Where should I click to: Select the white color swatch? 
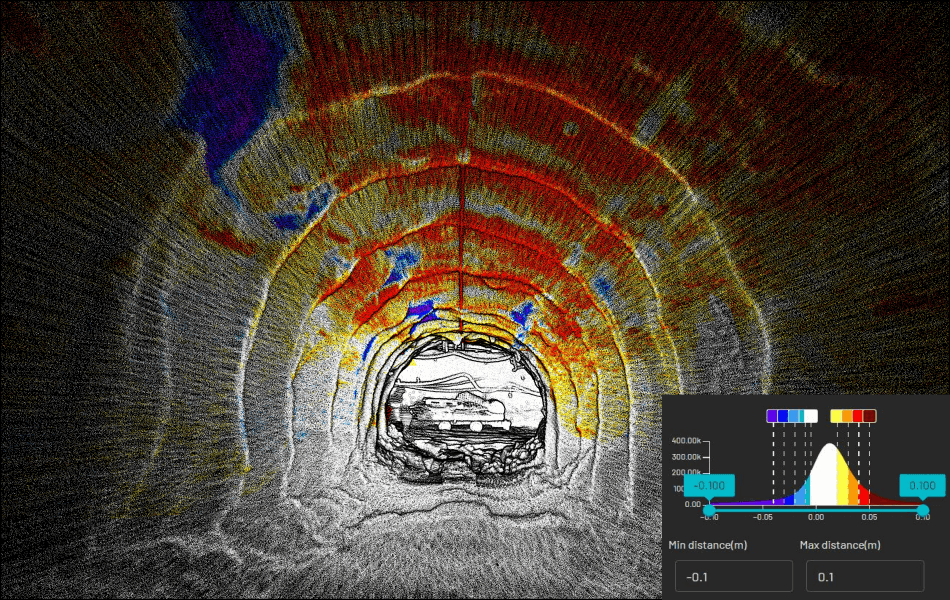[812, 415]
